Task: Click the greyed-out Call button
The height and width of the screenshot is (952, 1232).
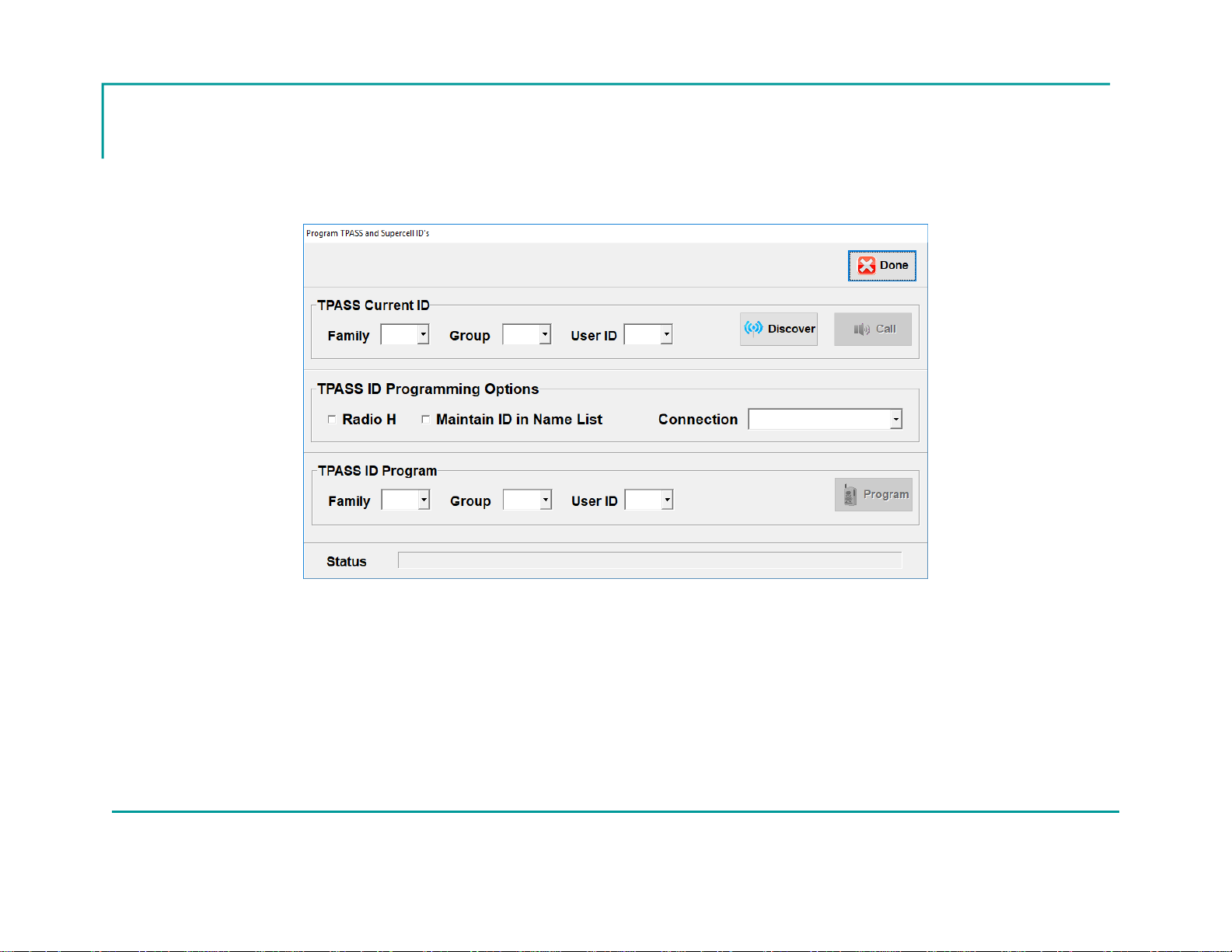Action: [x=873, y=329]
